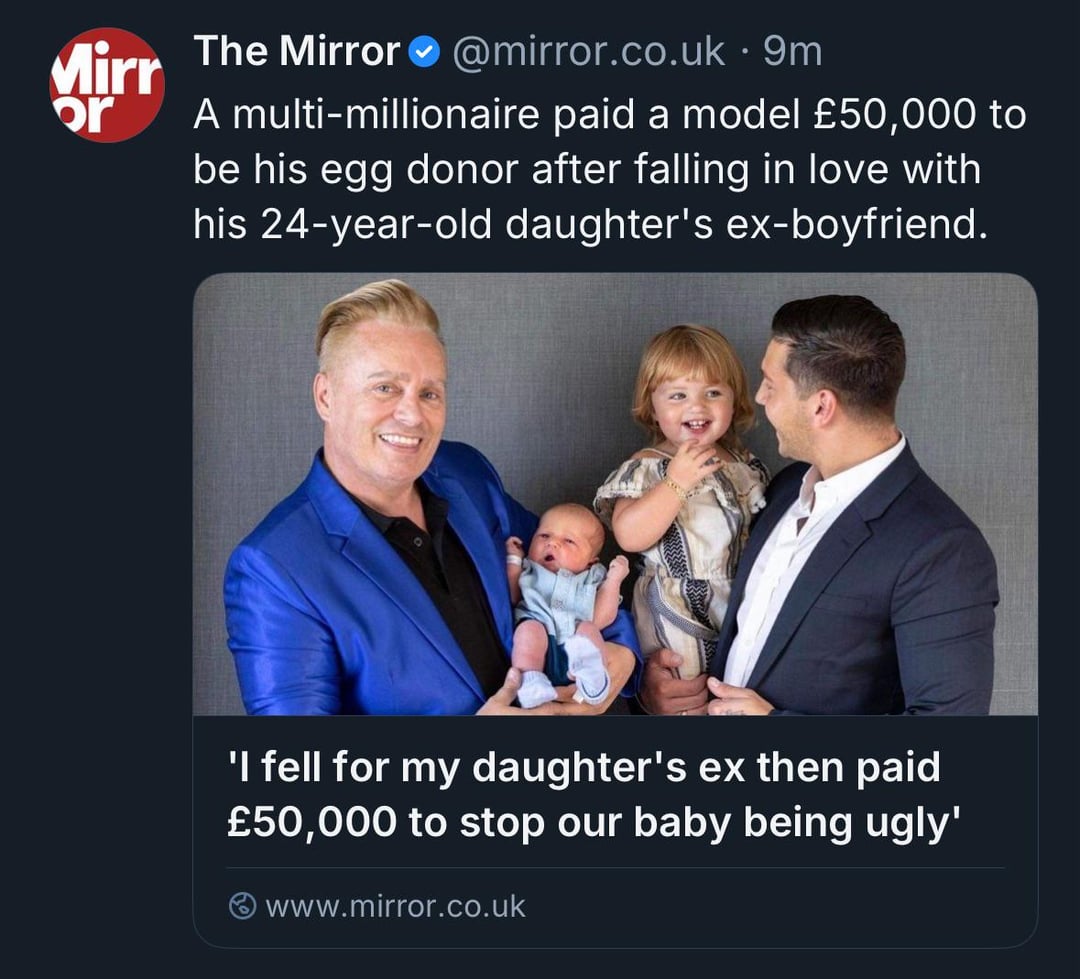Open The Mirror profile avatar
Viewport: 1080px width, 979px height.
[106, 85]
